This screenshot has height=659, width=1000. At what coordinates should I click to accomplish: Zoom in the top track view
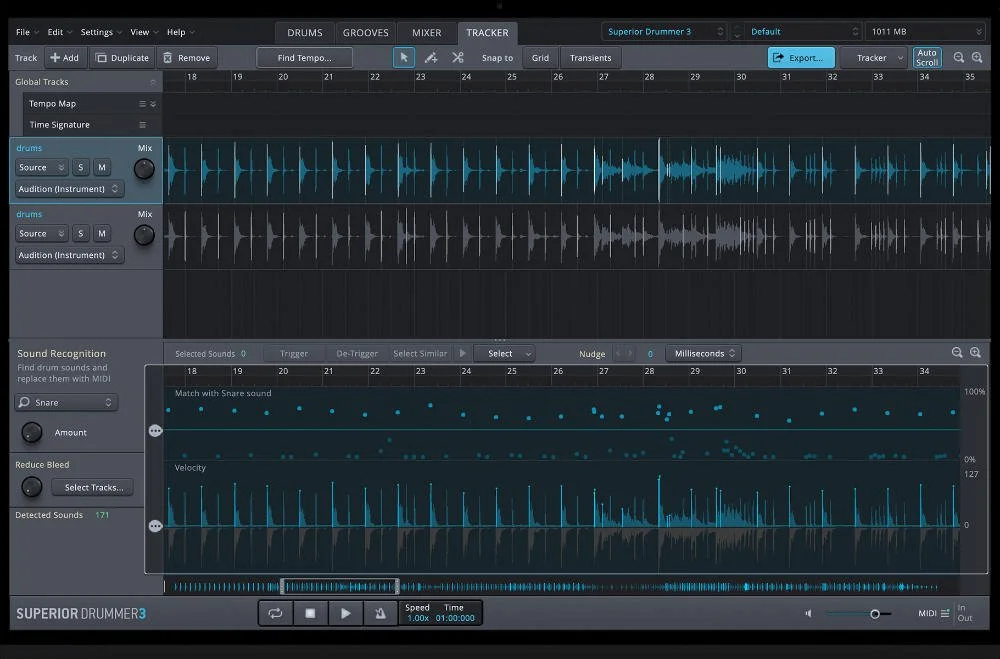click(977, 57)
